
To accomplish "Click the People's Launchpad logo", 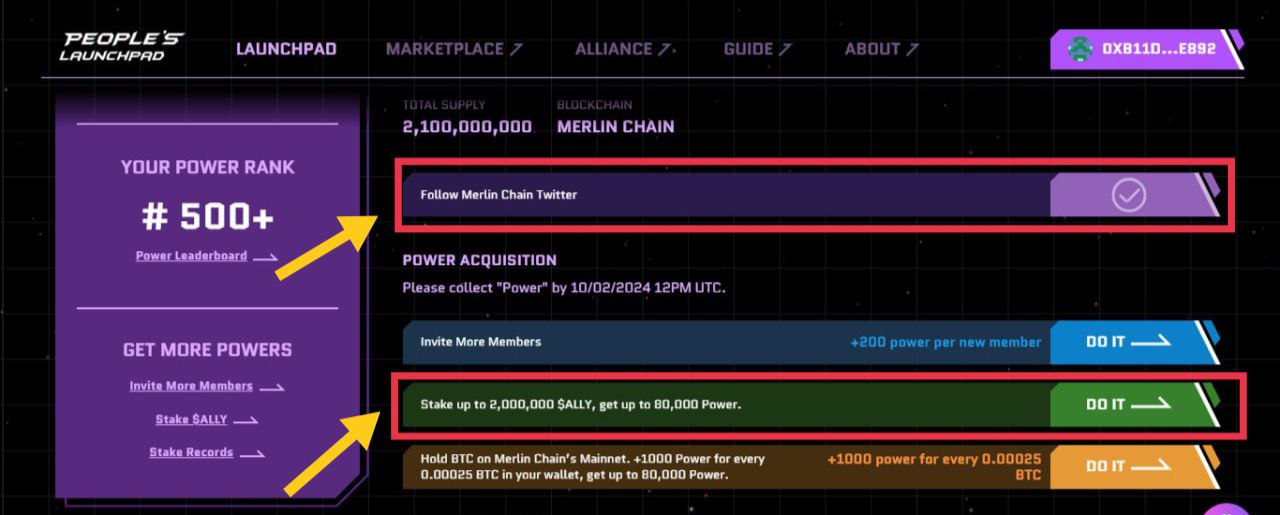I will coord(121,47).
